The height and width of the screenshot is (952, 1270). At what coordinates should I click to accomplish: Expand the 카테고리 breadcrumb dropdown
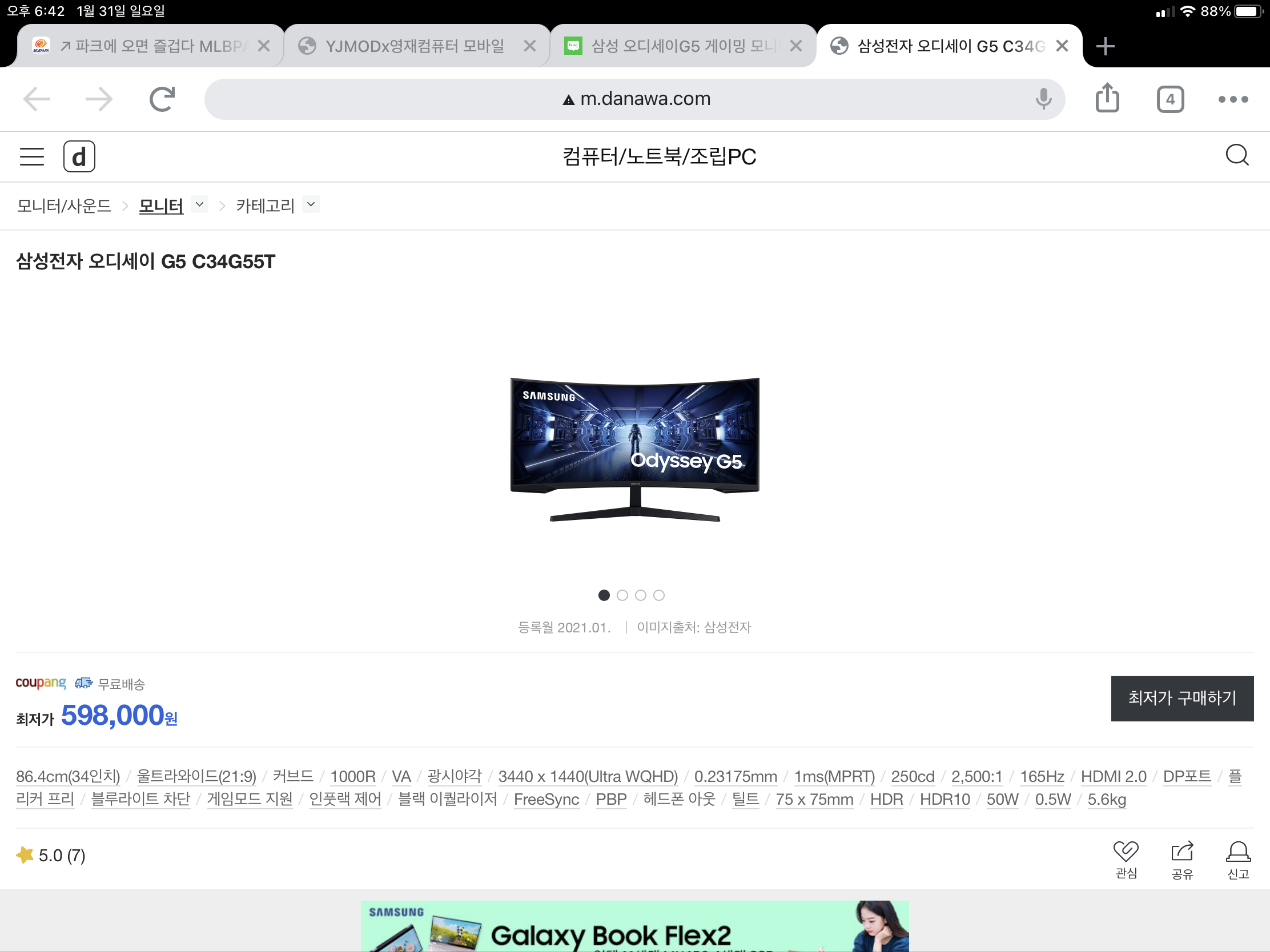tap(311, 204)
